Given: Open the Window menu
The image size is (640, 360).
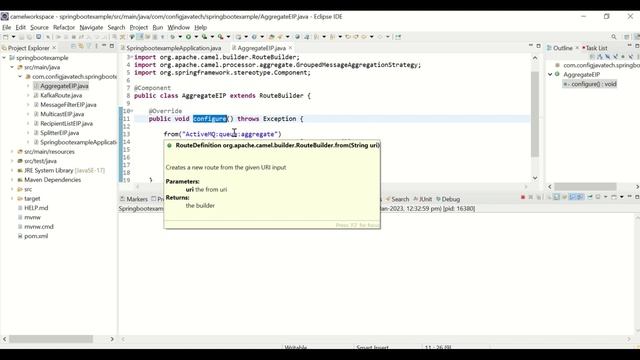Looking at the screenshot, I should click(x=178, y=27).
